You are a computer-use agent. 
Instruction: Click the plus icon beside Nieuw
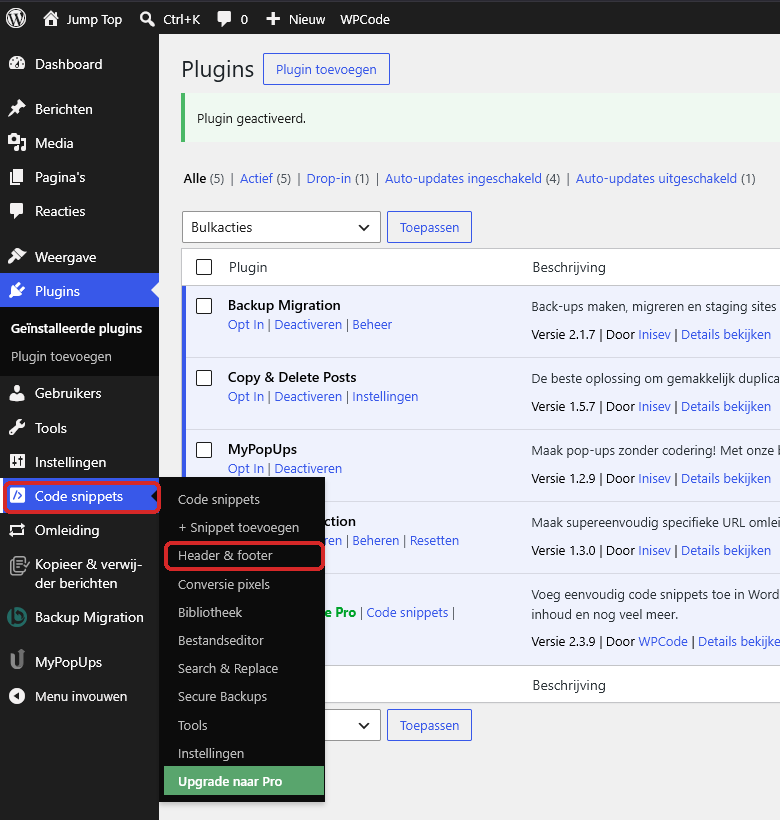273,19
